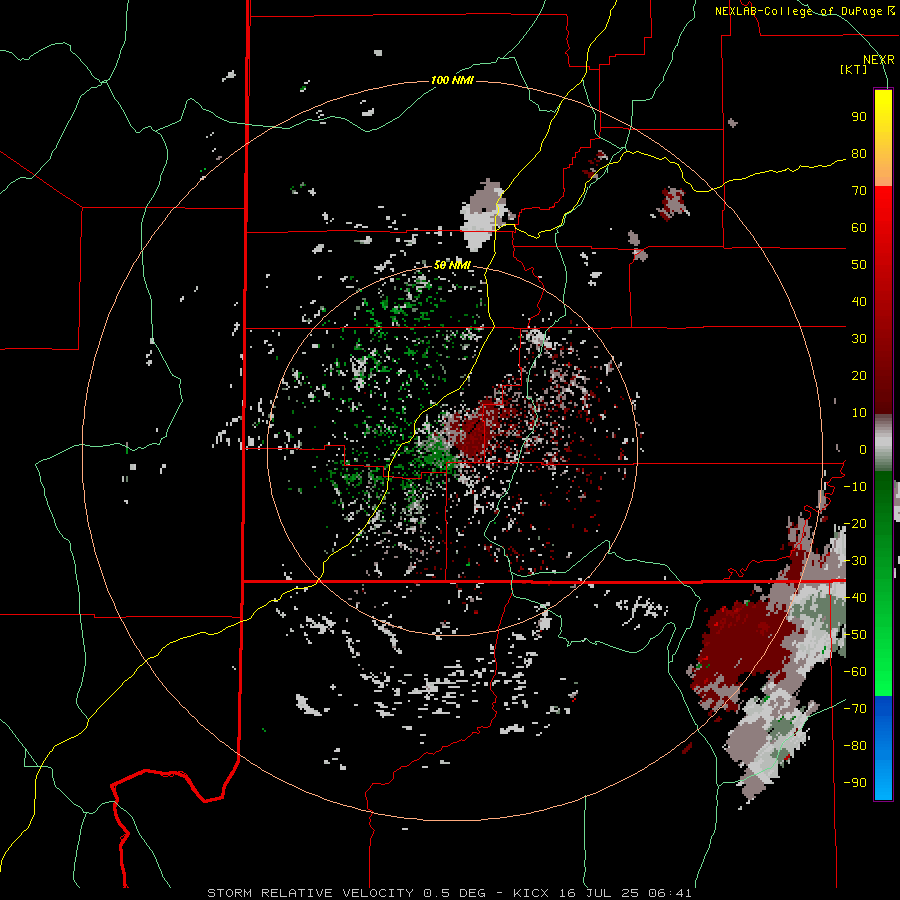The image size is (900, 900).
Task: Click the -40 value on the velocity scale
Action: click(x=855, y=598)
